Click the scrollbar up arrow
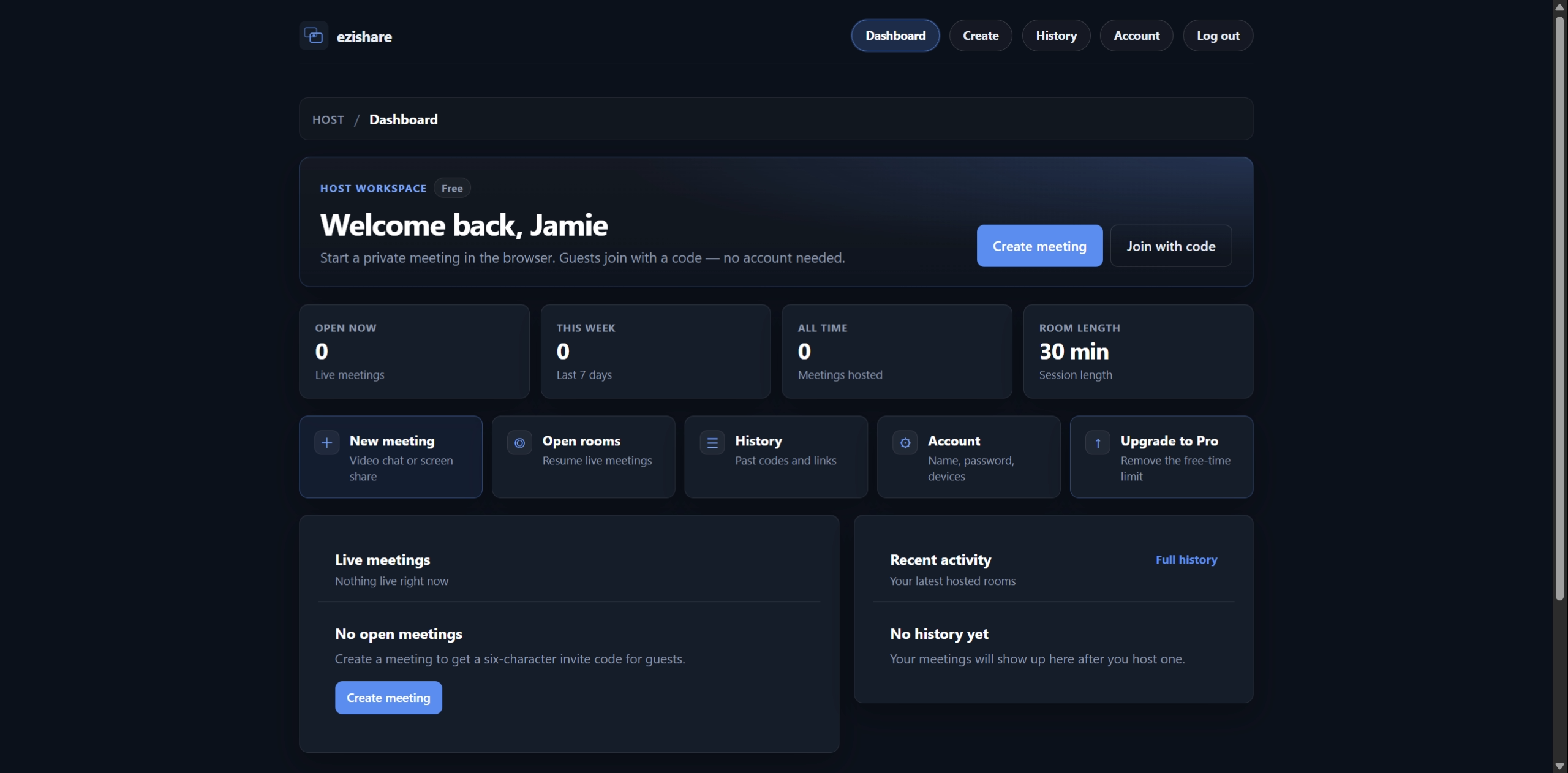This screenshot has width=1568, height=773. (1559, 7)
